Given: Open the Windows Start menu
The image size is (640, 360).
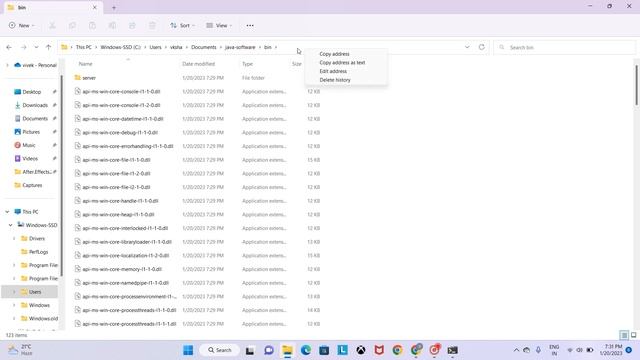Looking at the screenshot, I should pyautogui.click(x=188, y=350).
